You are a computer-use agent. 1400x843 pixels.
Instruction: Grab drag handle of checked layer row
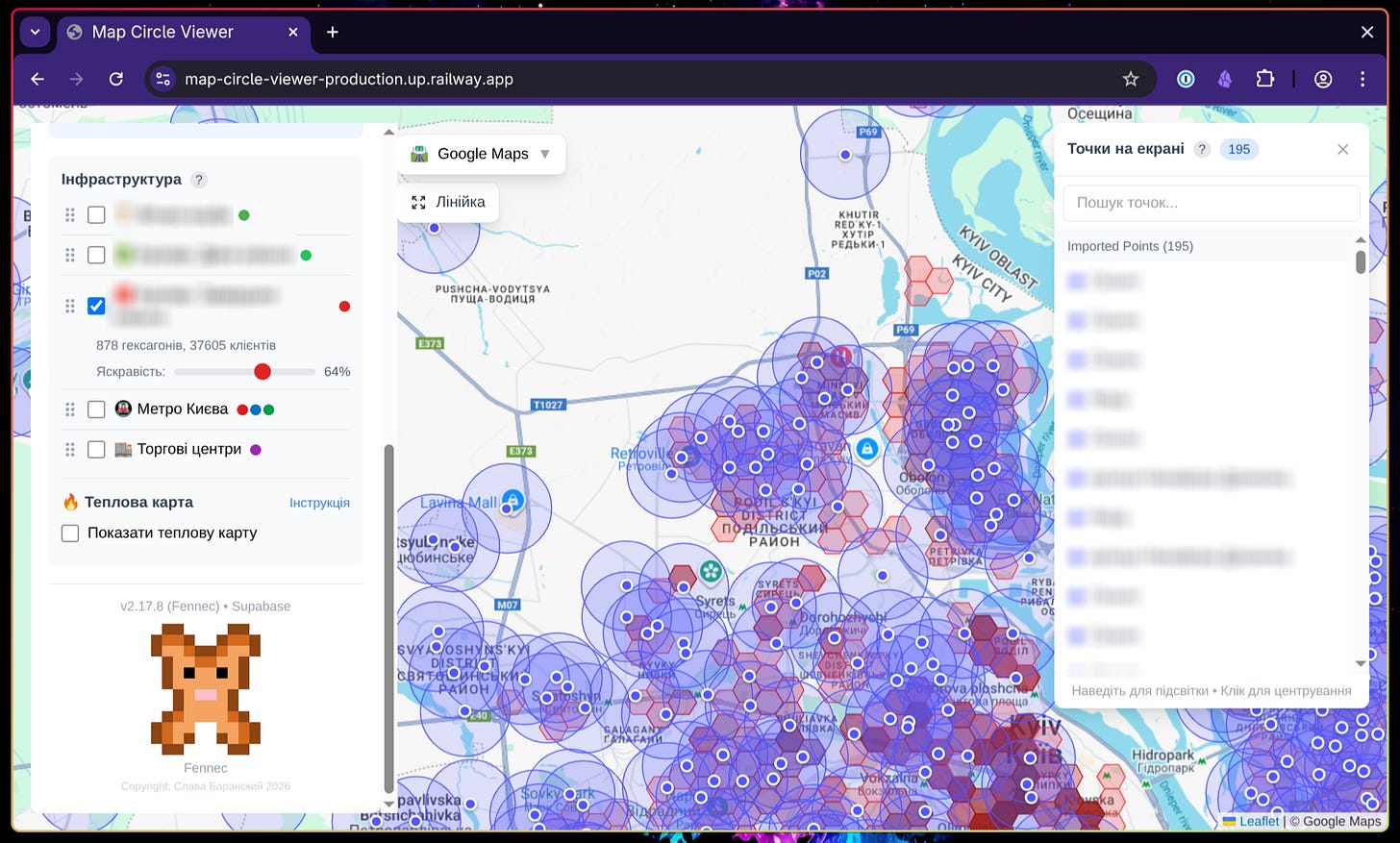[x=69, y=306]
